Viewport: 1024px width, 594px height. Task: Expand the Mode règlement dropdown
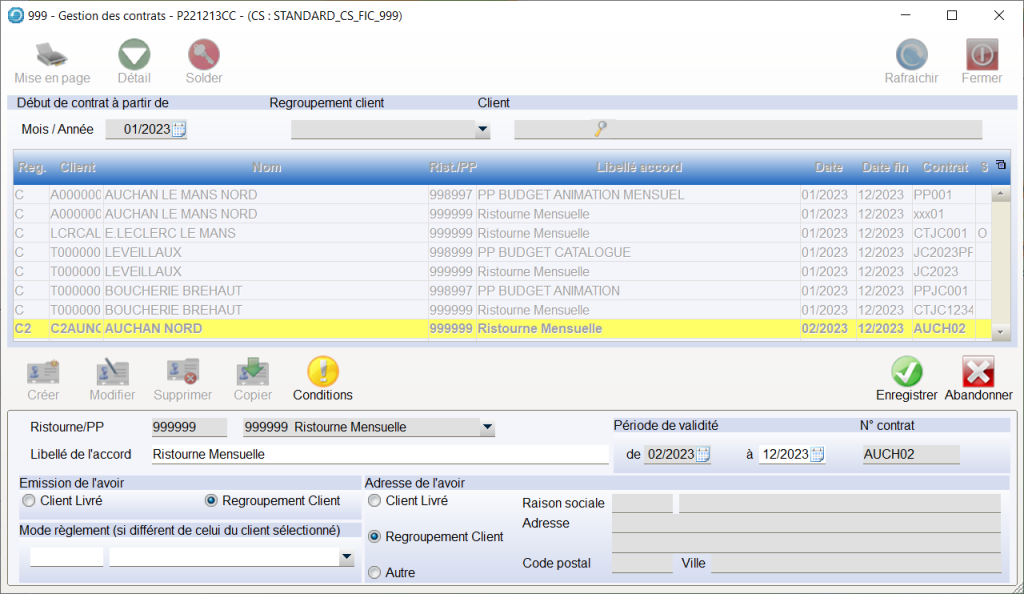click(347, 558)
